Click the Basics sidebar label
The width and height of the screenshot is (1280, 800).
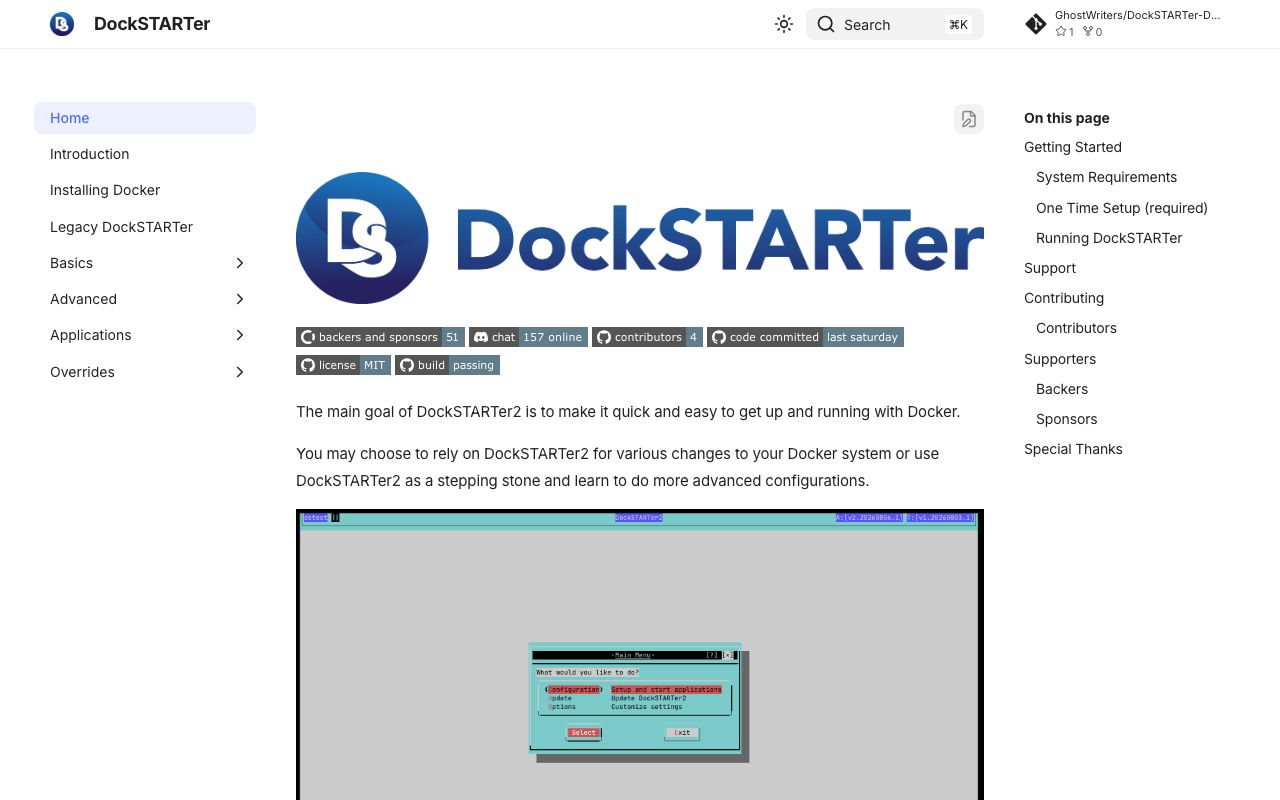pos(71,263)
